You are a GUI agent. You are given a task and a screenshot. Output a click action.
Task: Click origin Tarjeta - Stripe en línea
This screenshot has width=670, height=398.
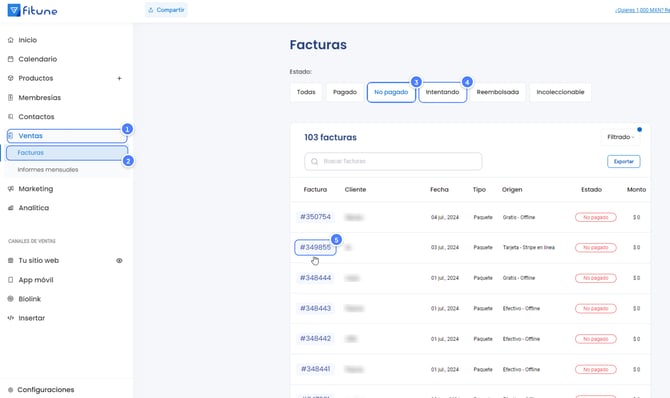[529, 248]
